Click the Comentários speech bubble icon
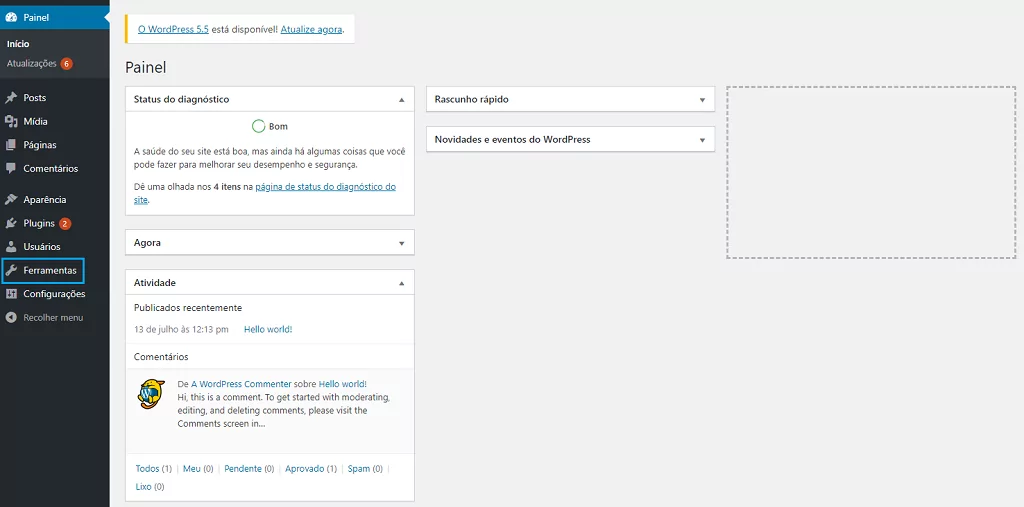The width and height of the screenshot is (1024, 507). (10, 169)
